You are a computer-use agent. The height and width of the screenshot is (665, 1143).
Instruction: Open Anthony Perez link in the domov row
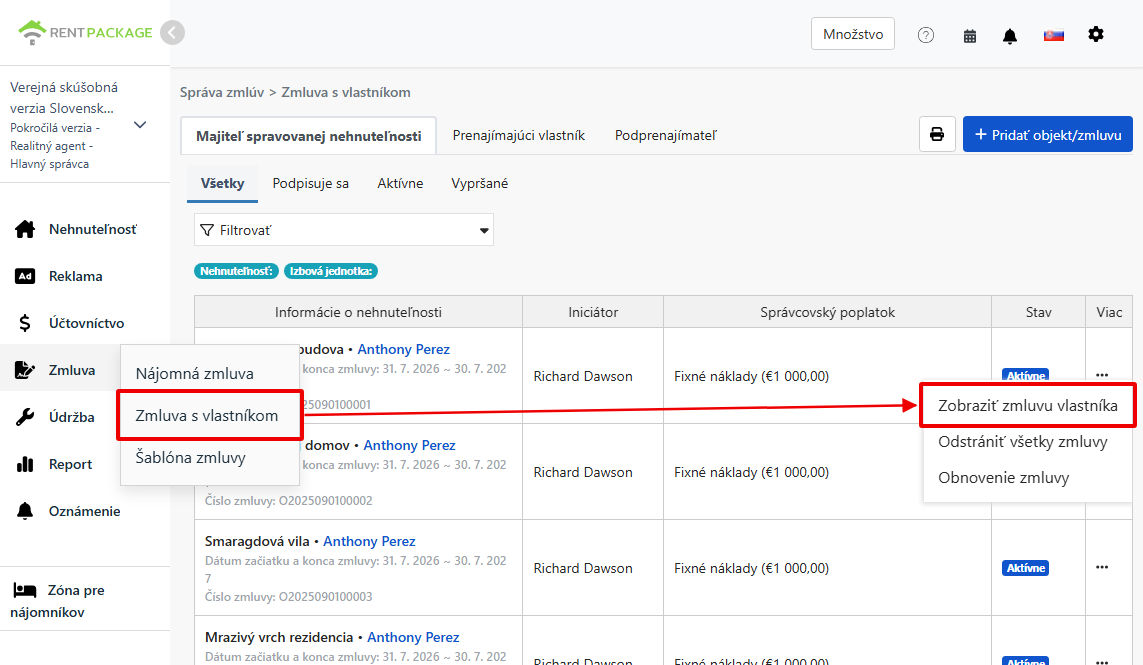pos(409,445)
